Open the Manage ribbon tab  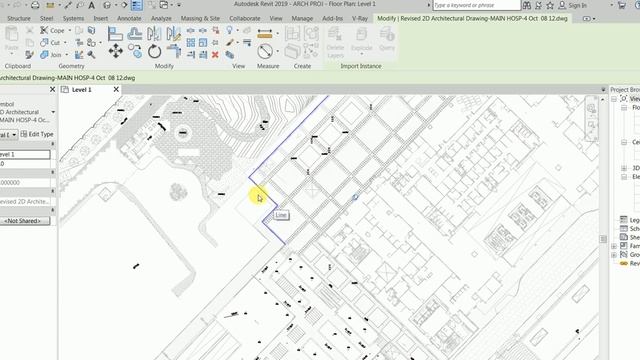pyautogui.click(x=302, y=18)
